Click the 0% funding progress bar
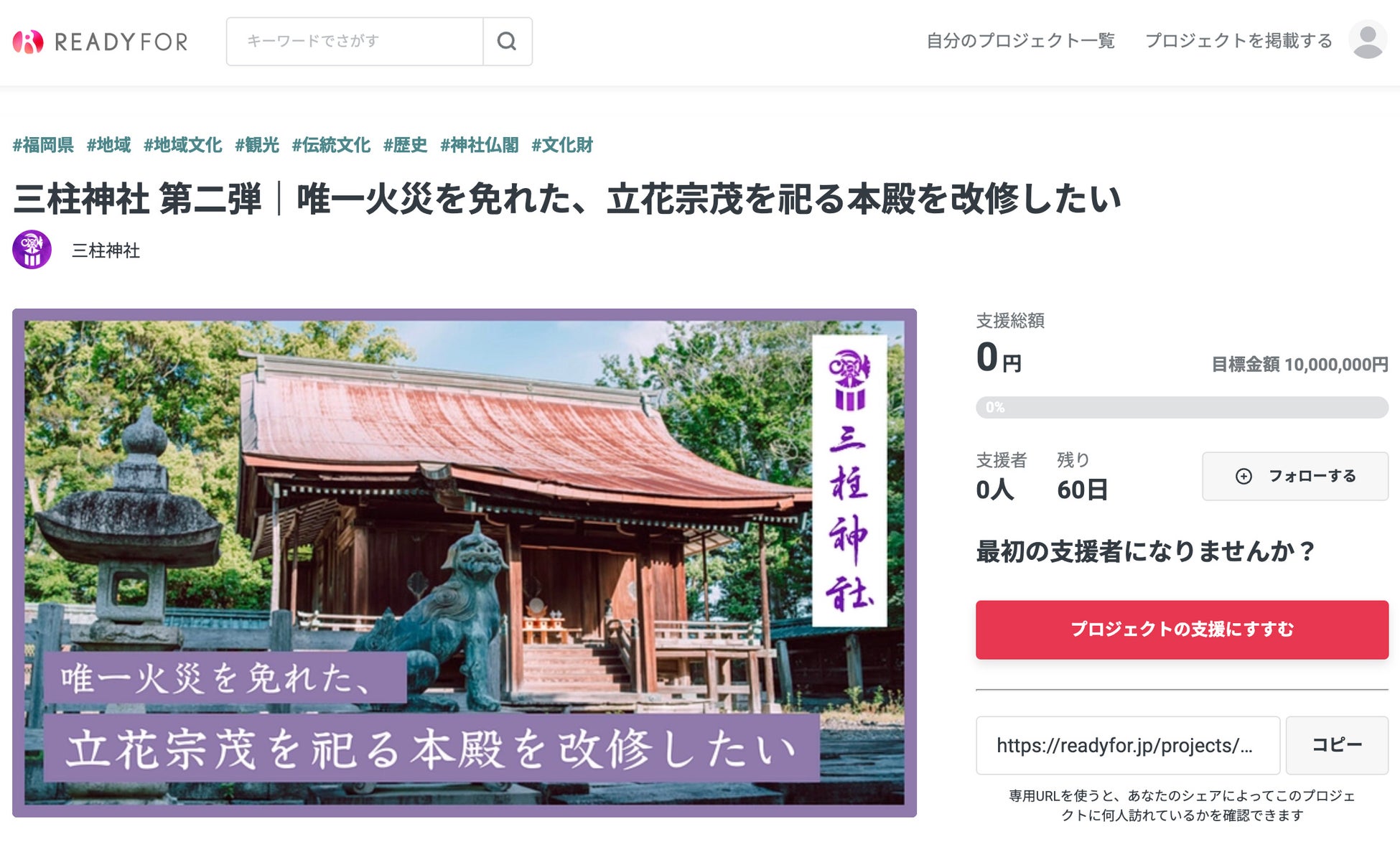The height and width of the screenshot is (842, 1400). (x=1182, y=407)
